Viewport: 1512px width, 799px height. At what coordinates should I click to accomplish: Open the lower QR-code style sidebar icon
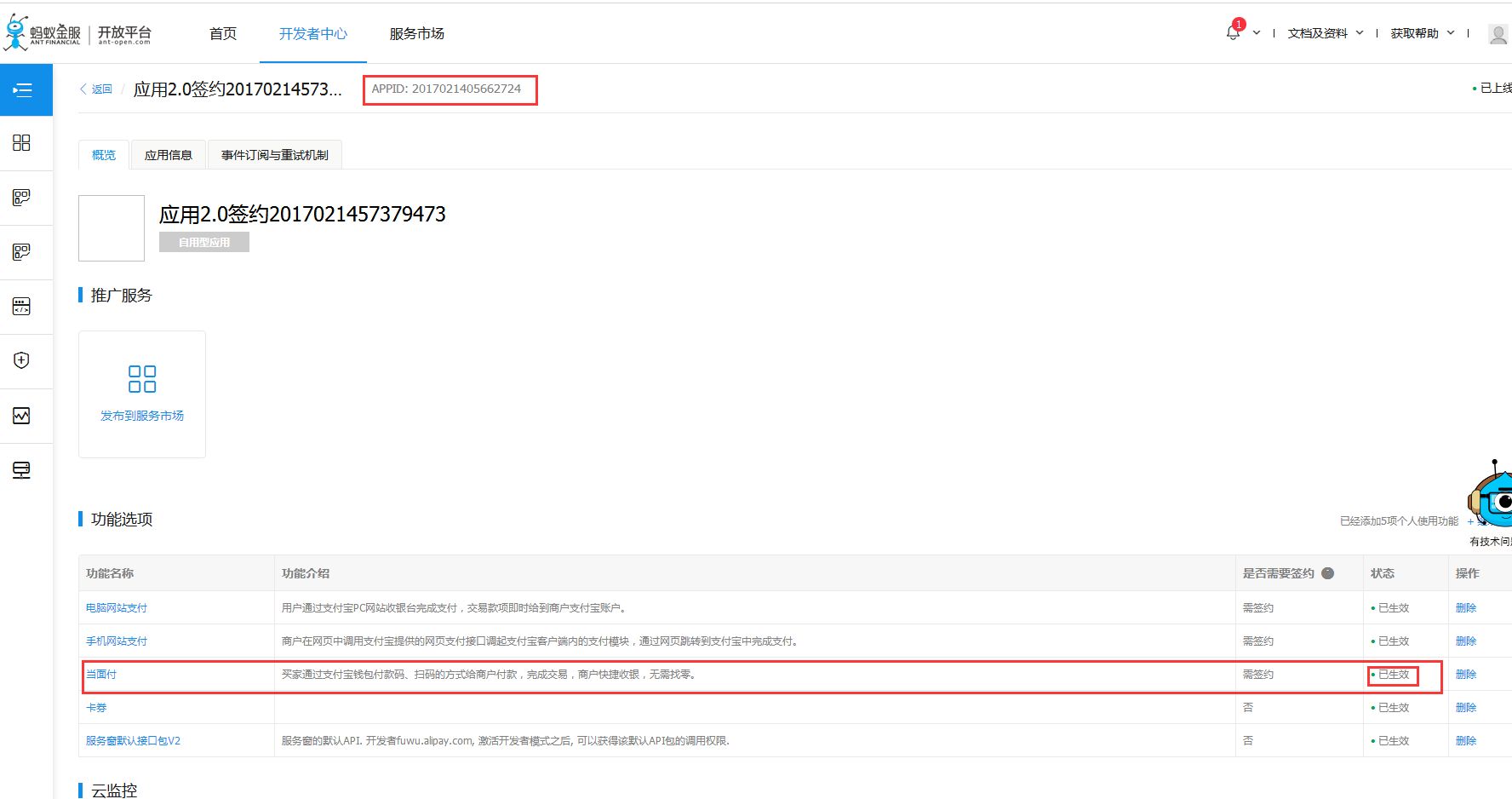pos(22,252)
